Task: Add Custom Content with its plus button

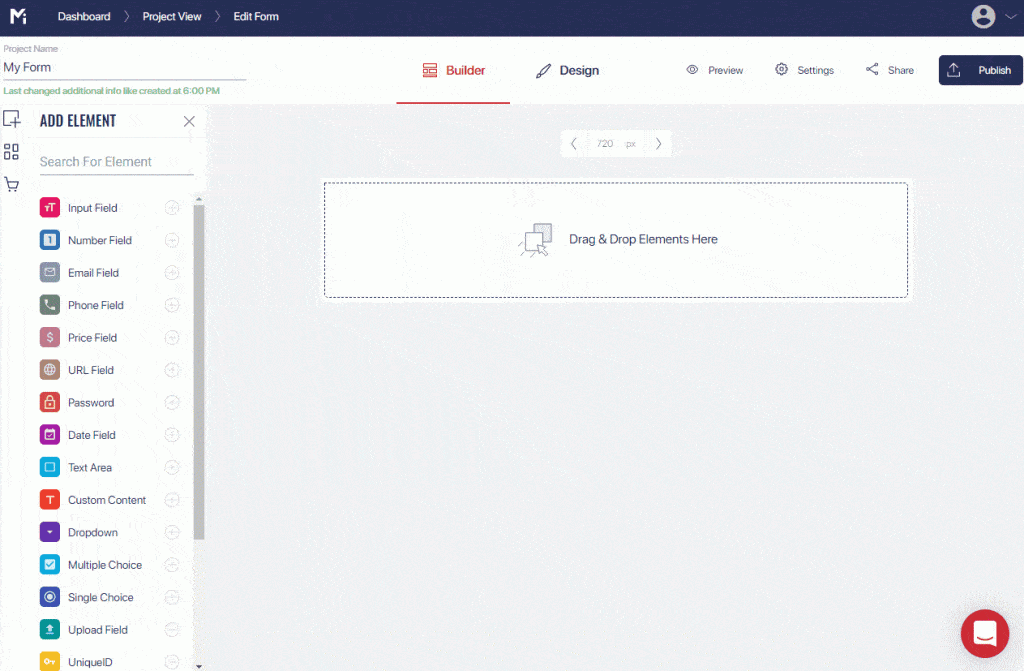Action: [x=172, y=500]
